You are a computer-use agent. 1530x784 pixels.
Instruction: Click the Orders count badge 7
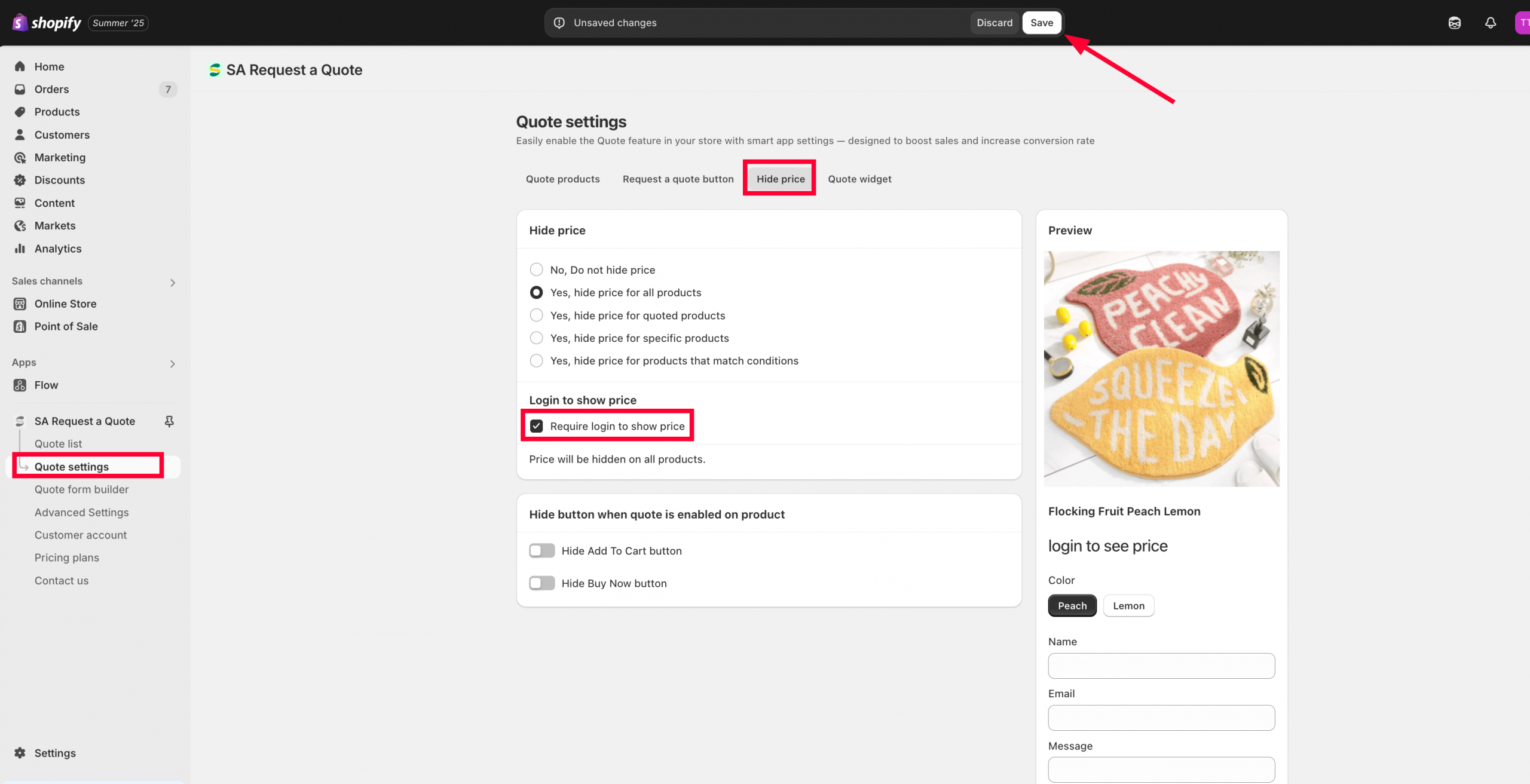coord(168,89)
